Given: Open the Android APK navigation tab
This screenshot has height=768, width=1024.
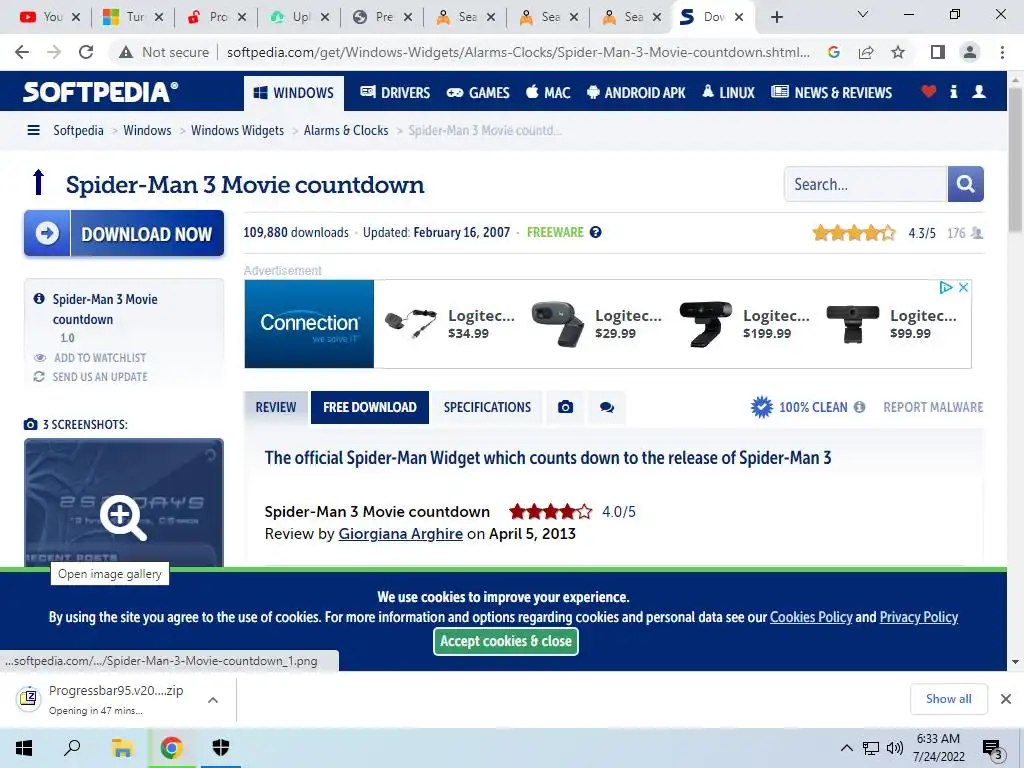Looking at the screenshot, I should 636,93.
